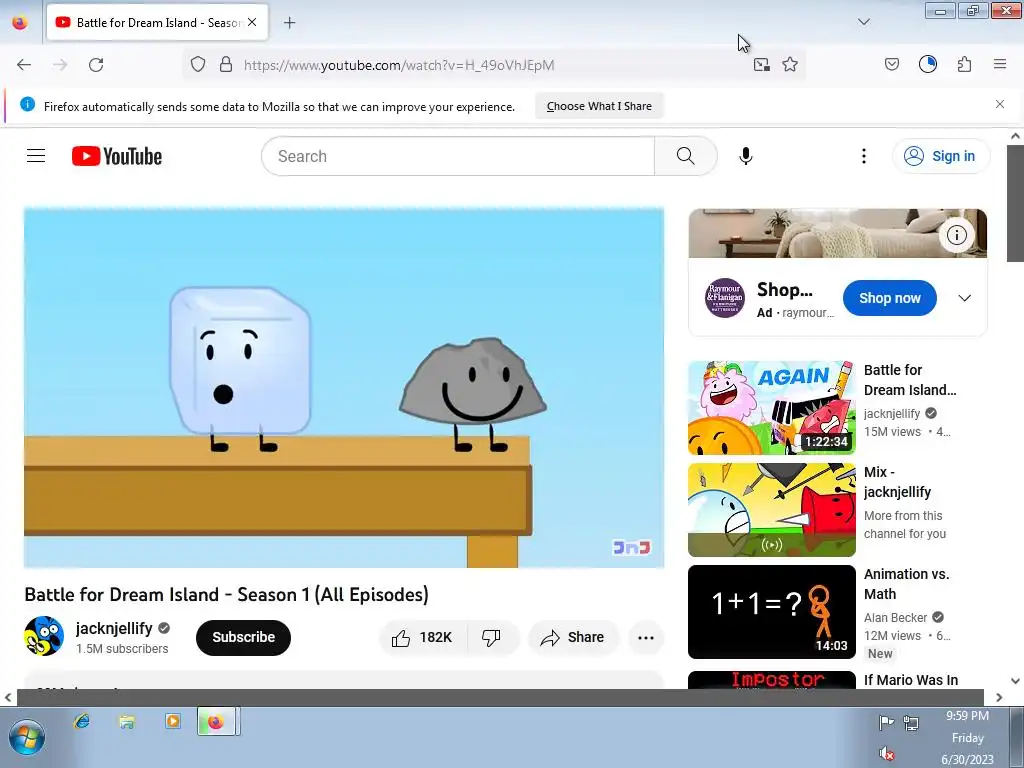Open Battle for Dream Island AGAIN thumbnail

[771, 408]
